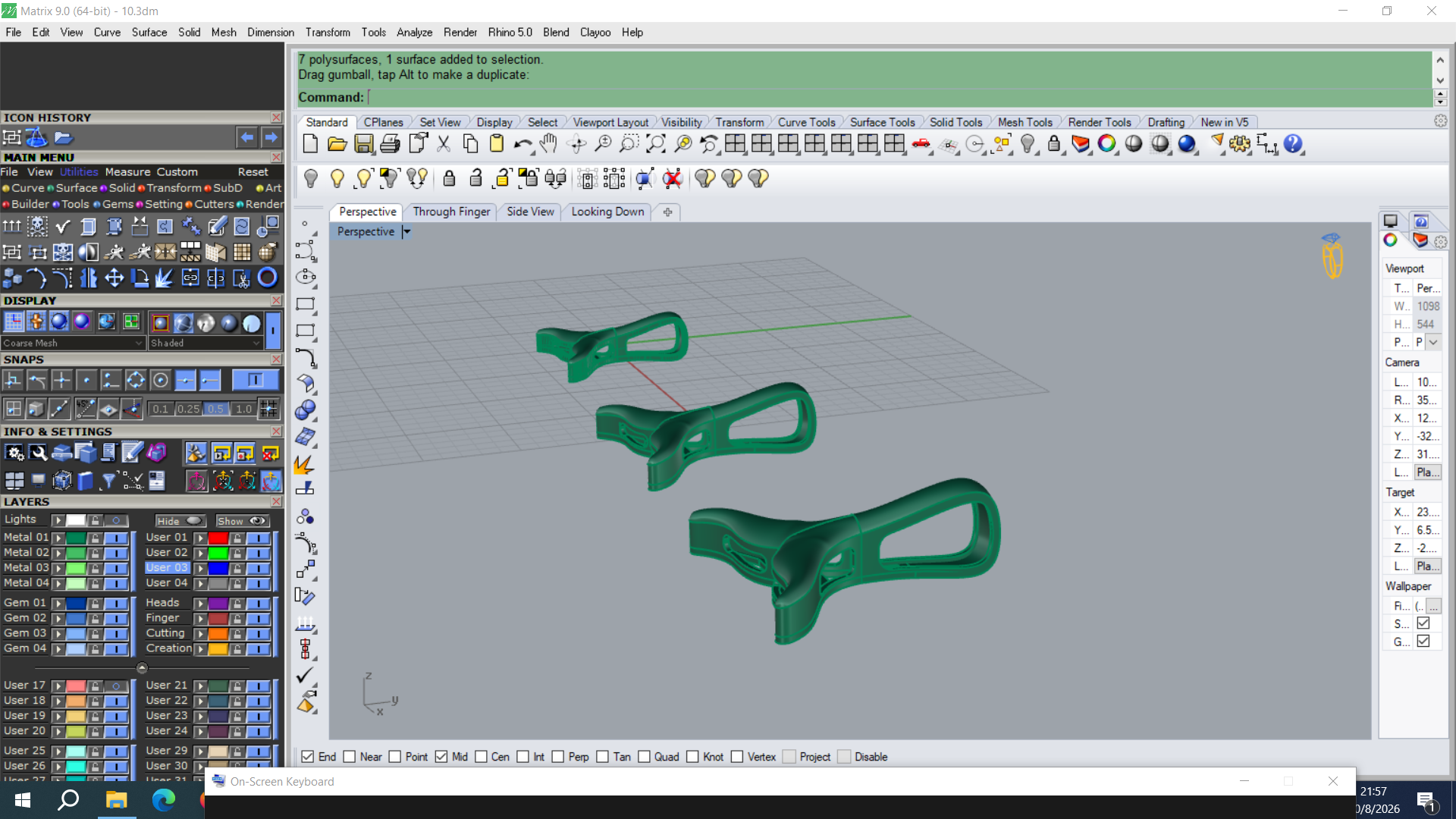Open the Analyze menu
1456x819 pixels.
pos(414,33)
